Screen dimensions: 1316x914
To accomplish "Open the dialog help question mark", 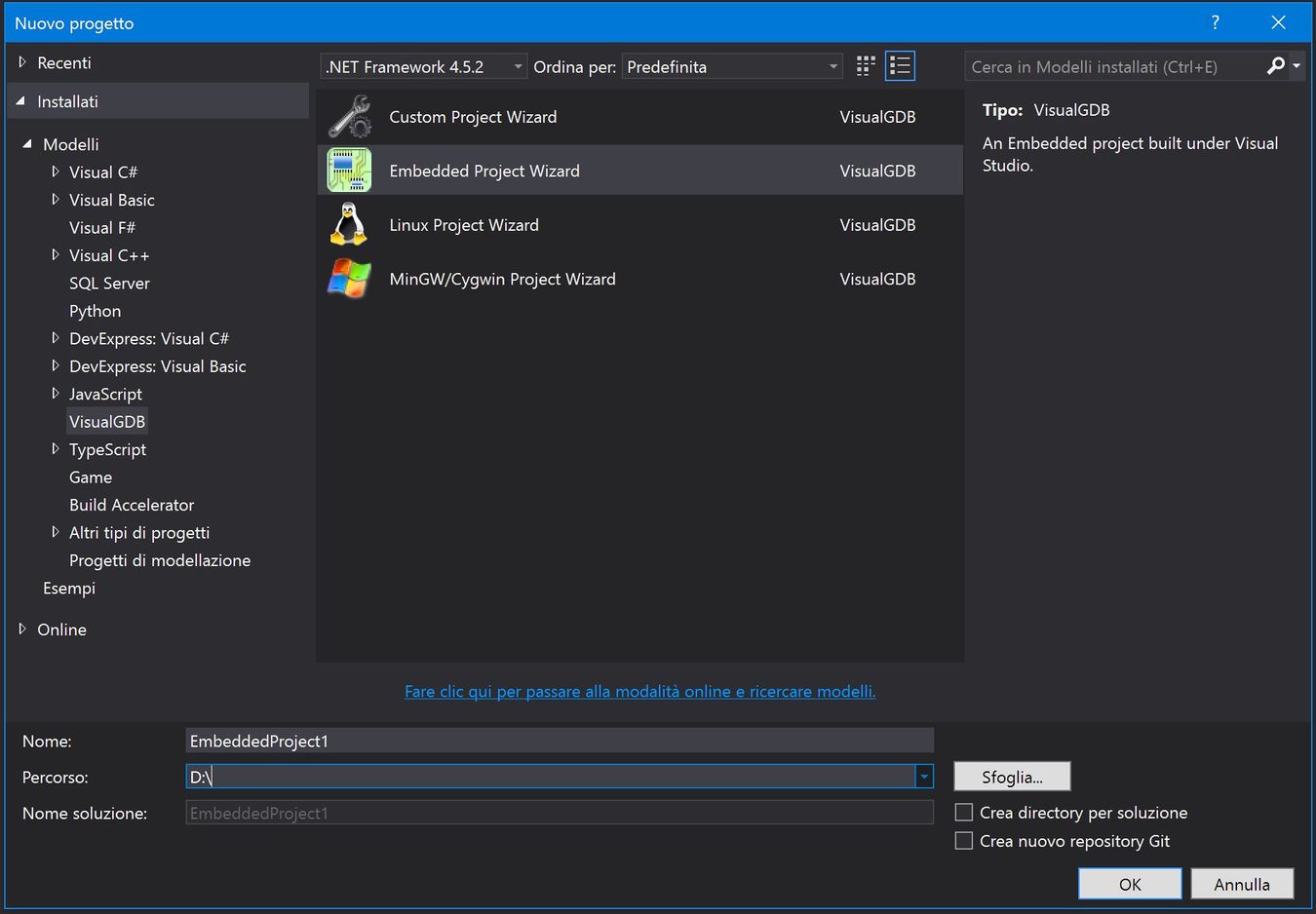I will pos(1215,21).
